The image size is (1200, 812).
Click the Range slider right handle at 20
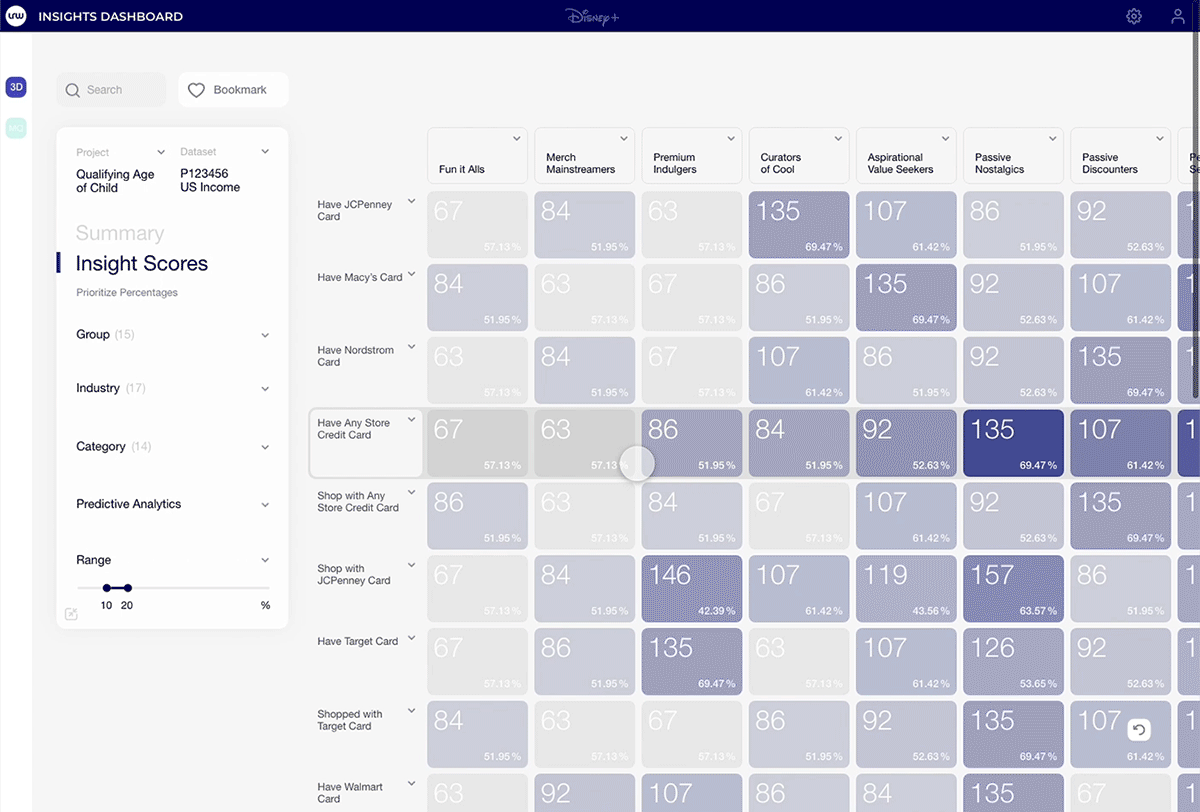coord(127,588)
